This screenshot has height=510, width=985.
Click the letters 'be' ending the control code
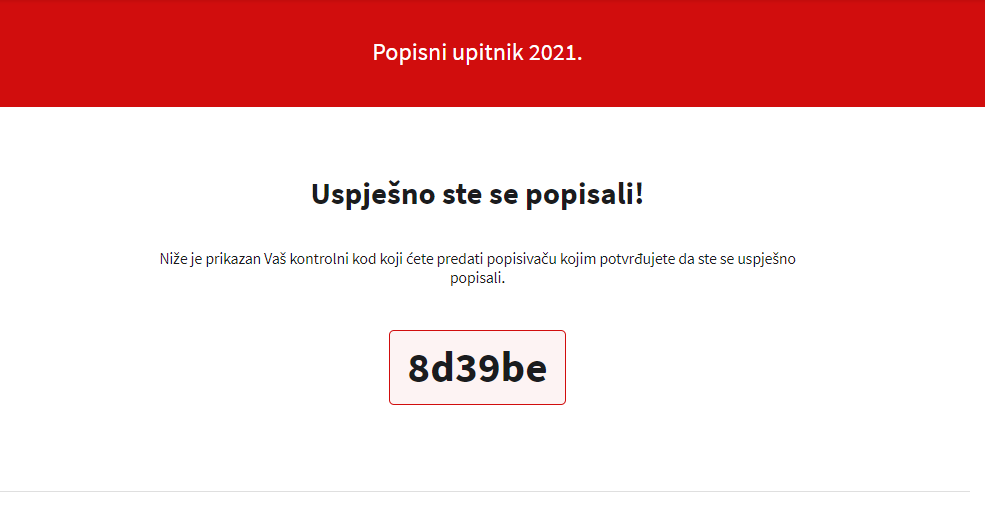(x=524, y=368)
